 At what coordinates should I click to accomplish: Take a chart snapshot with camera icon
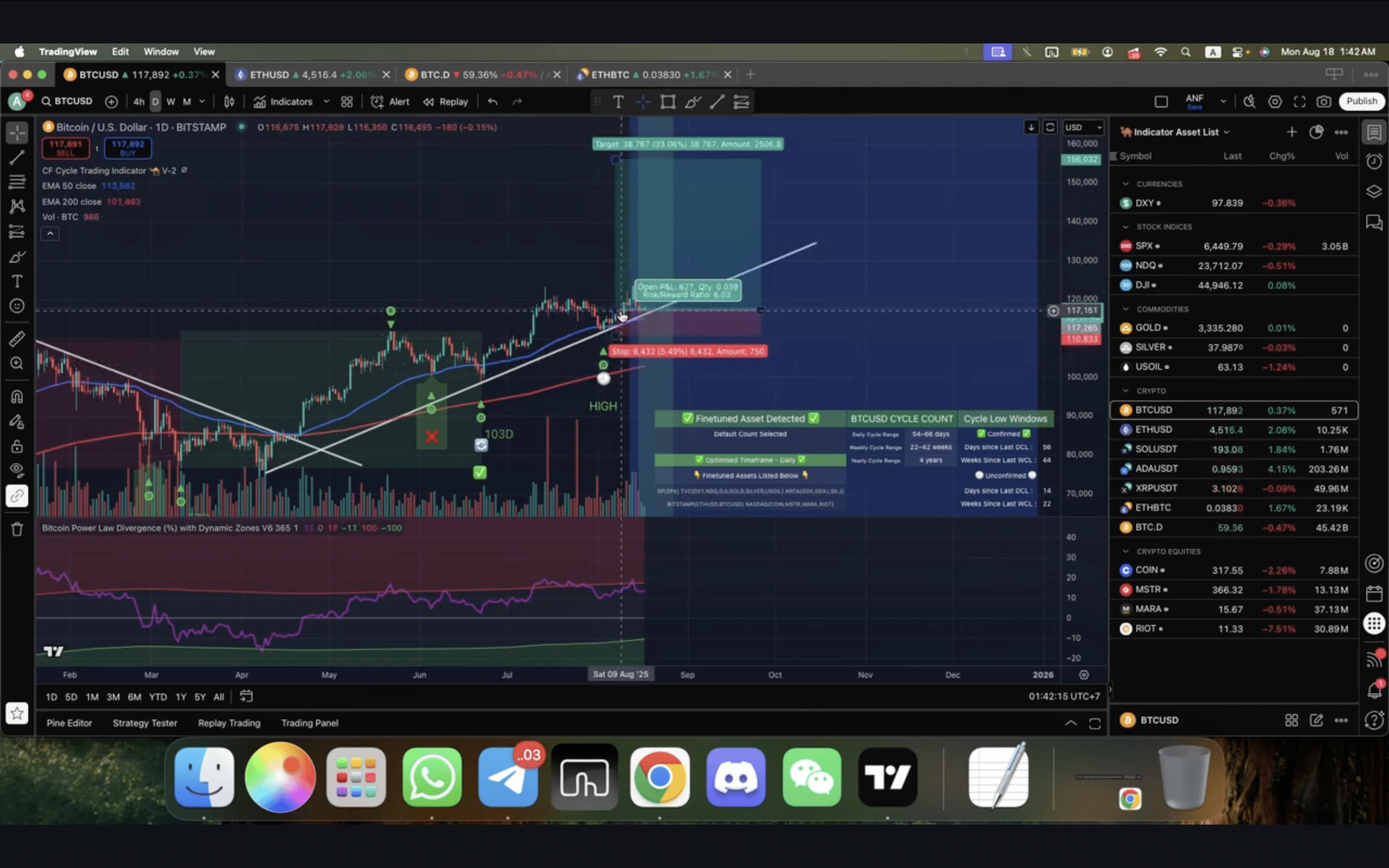[x=1323, y=102]
